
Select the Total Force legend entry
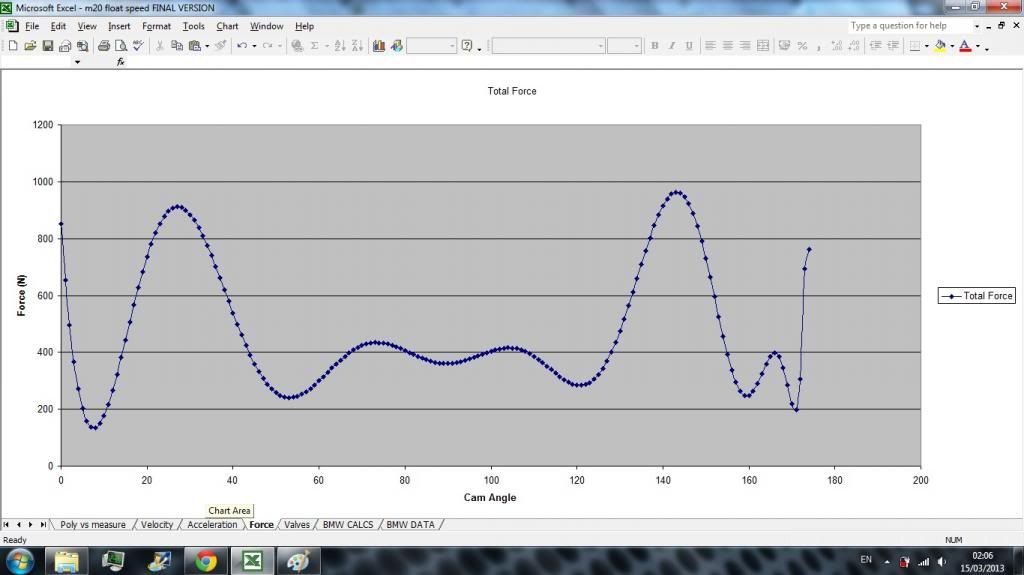click(977, 296)
